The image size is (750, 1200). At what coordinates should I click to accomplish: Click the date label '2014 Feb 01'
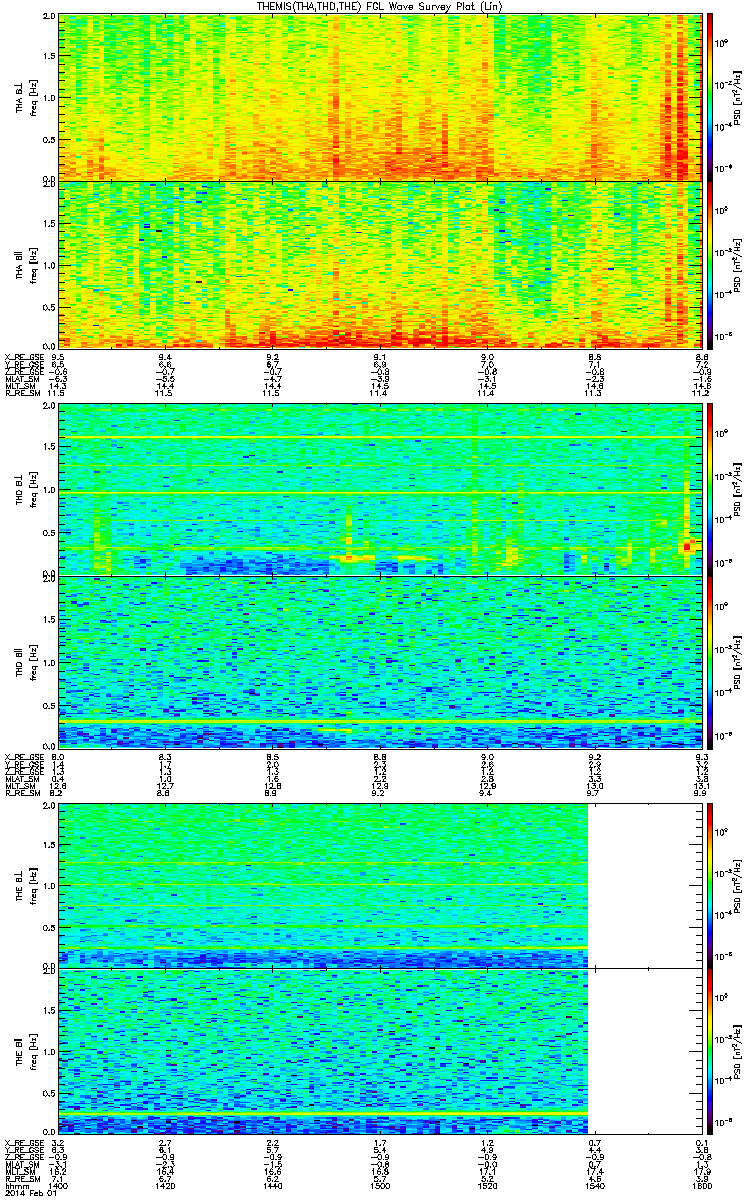(29, 1194)
